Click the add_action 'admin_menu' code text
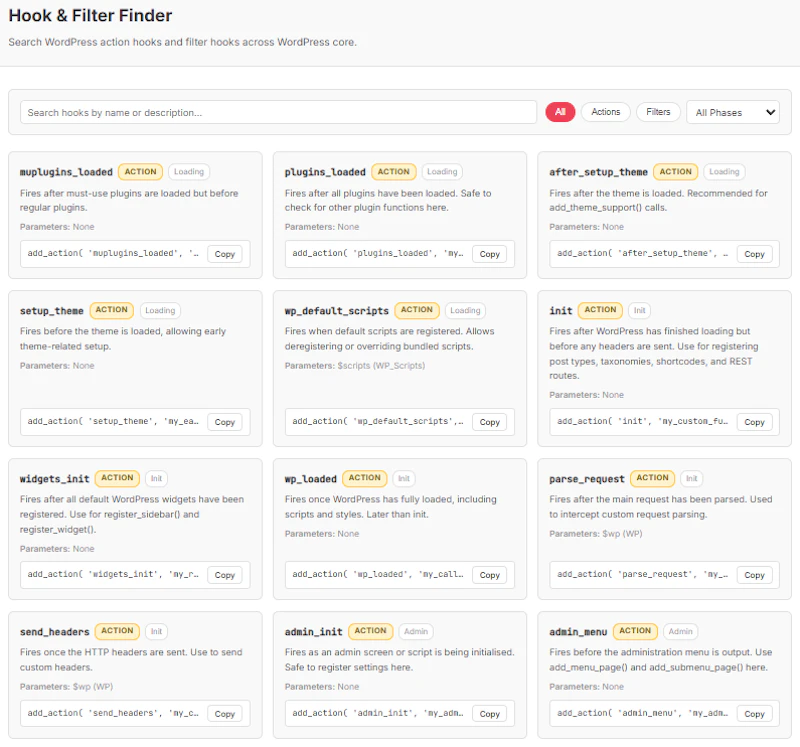Screen dimensions: 800x747 click(x=642, y=713)
